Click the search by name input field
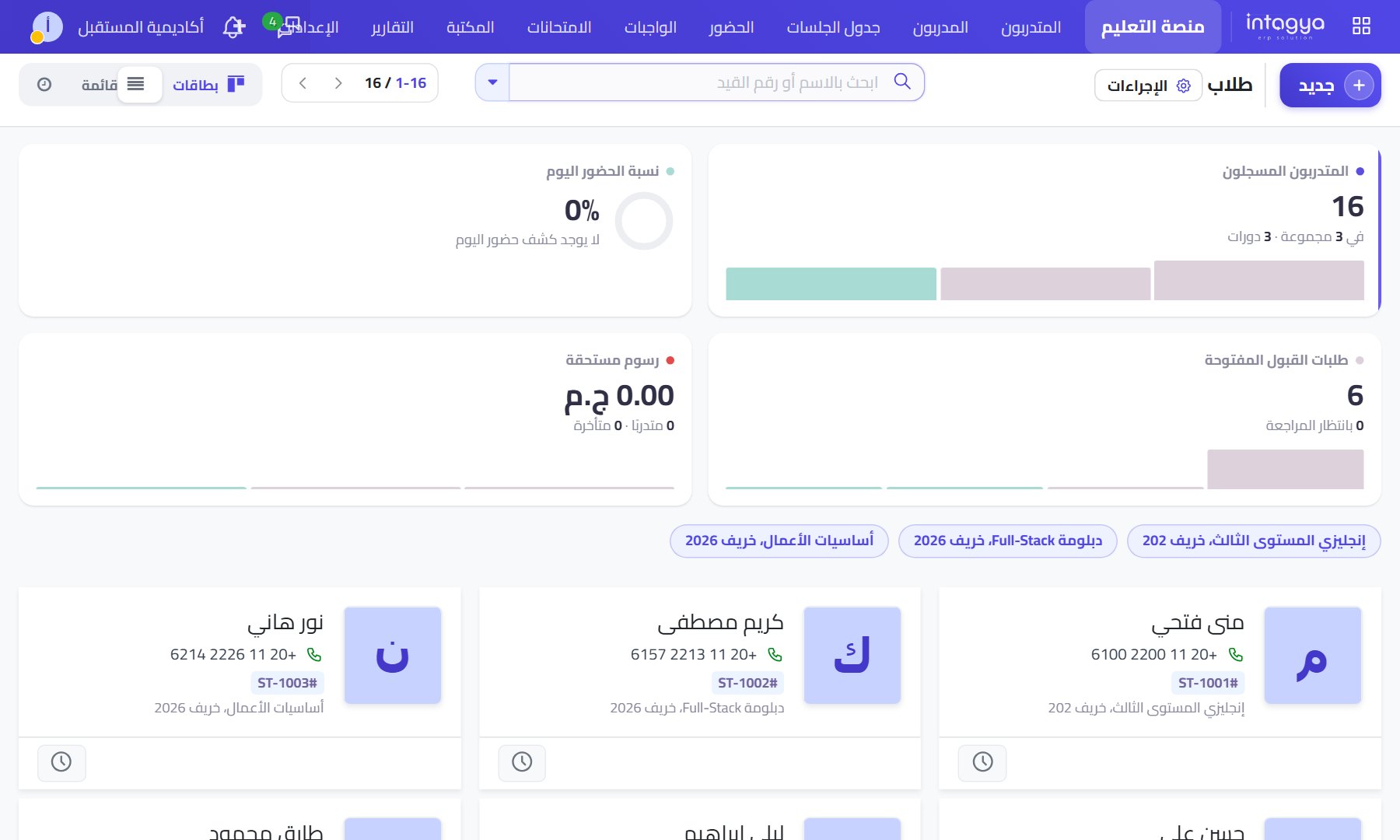1400x840 pixels. (x=700, y=82)
